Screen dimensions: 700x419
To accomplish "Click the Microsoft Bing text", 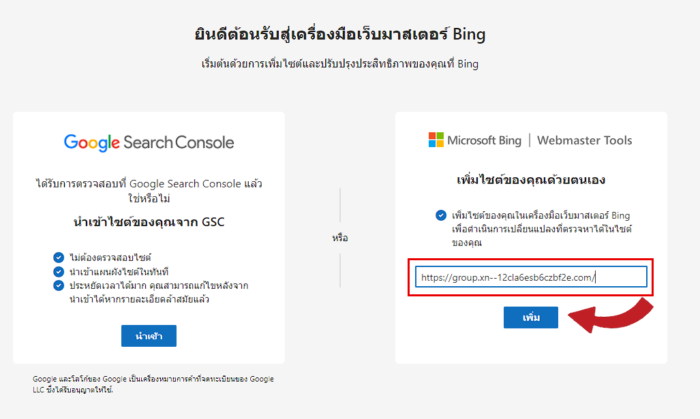I will coord(484,140).
